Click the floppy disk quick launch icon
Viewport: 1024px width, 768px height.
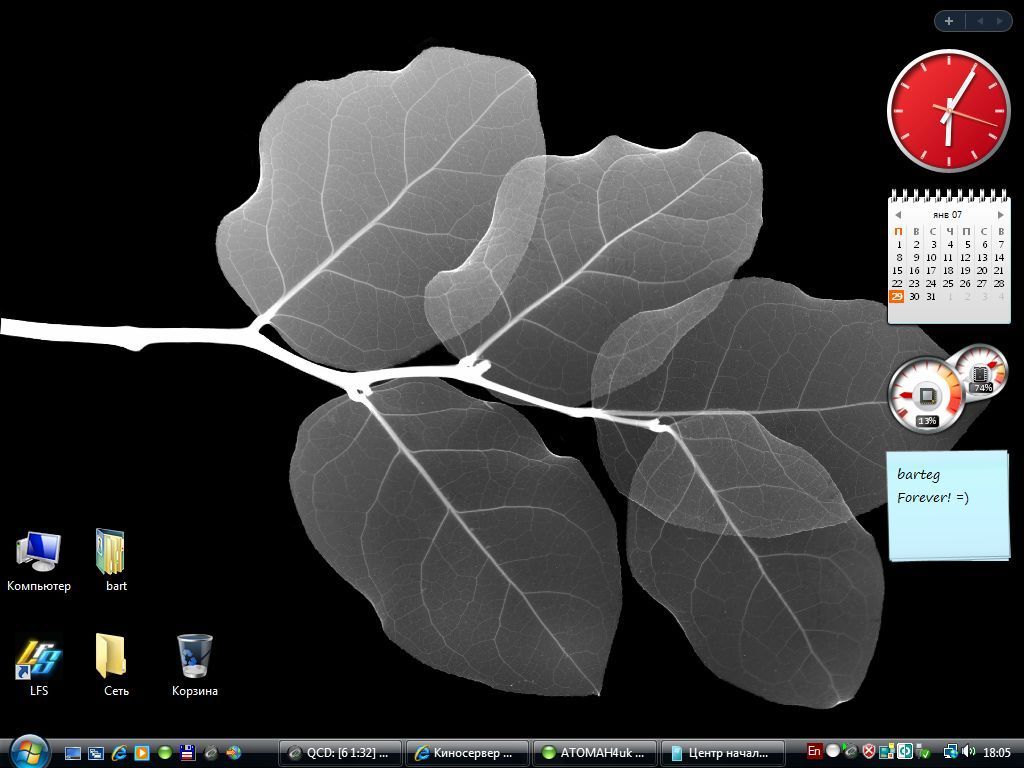pyautogui.click(x=187, y=753)
